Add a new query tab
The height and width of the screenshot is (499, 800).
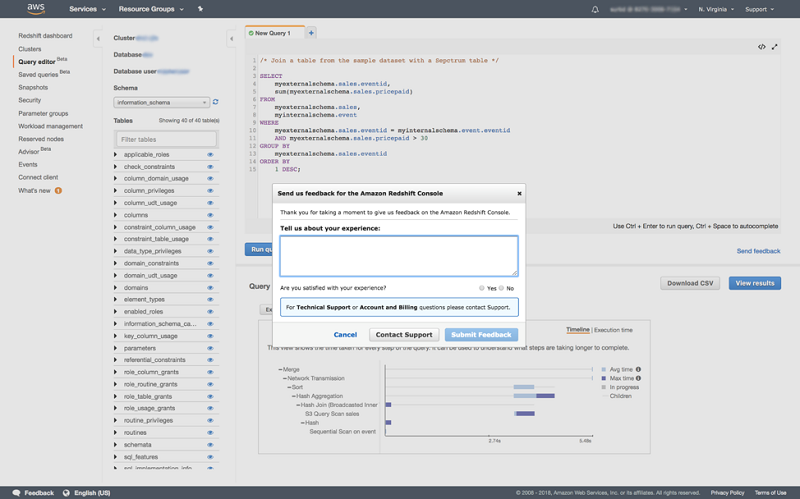311,33
